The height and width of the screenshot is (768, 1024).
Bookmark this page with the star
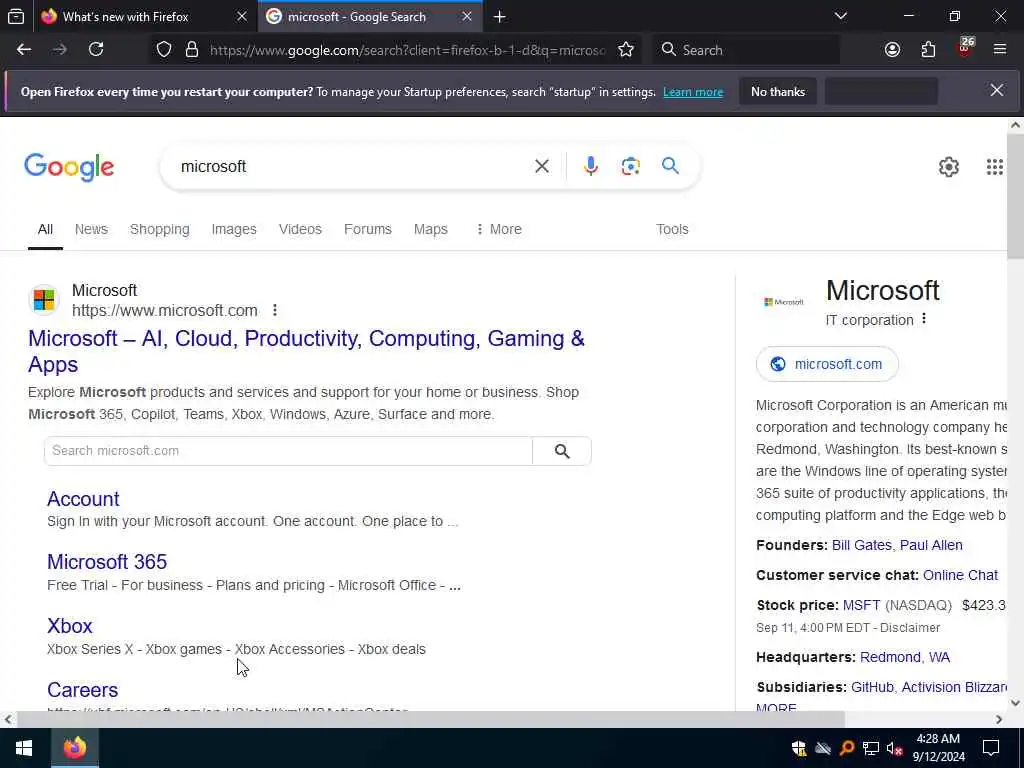click(x=626, y=50)
